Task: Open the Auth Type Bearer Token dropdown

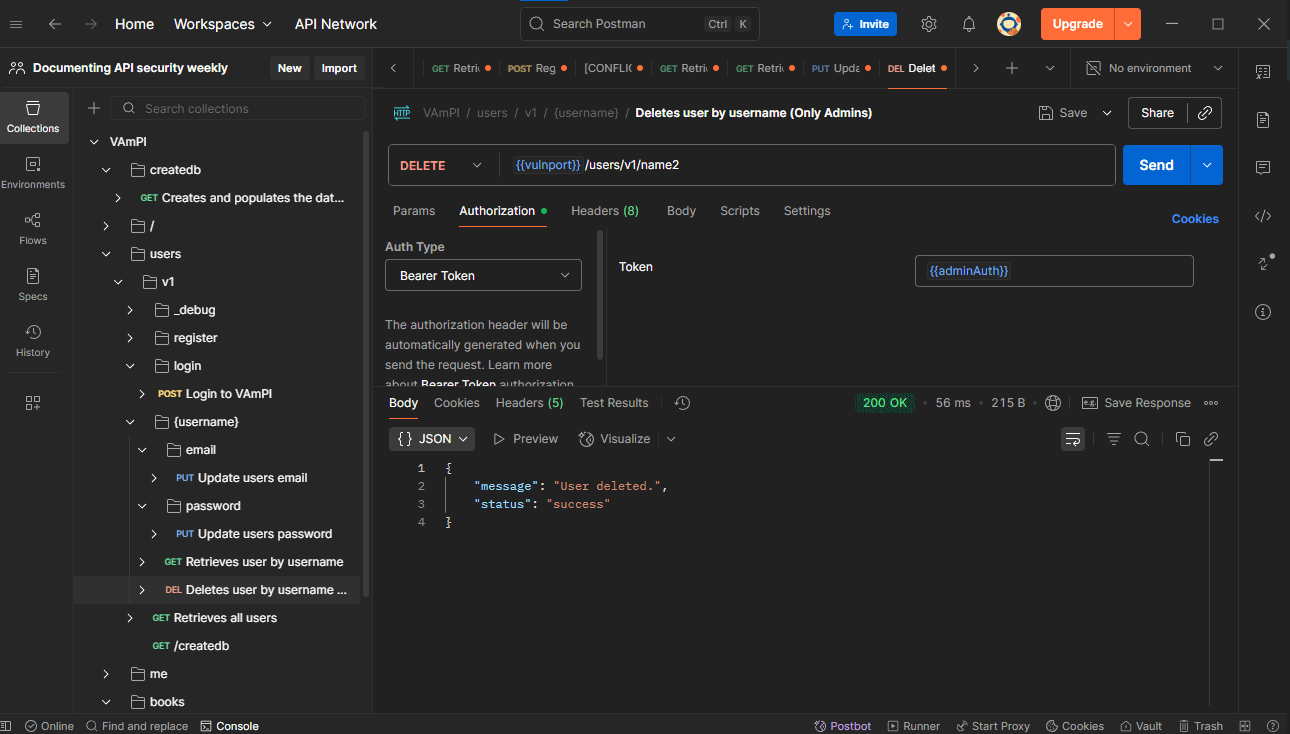Action: click(x=483, y=275)
